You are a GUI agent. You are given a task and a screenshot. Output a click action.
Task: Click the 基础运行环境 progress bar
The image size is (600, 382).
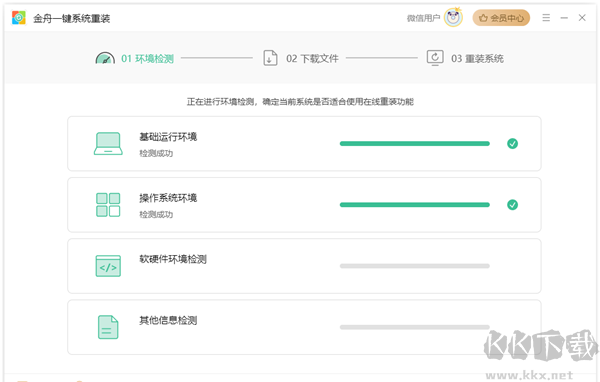[415, 144]
